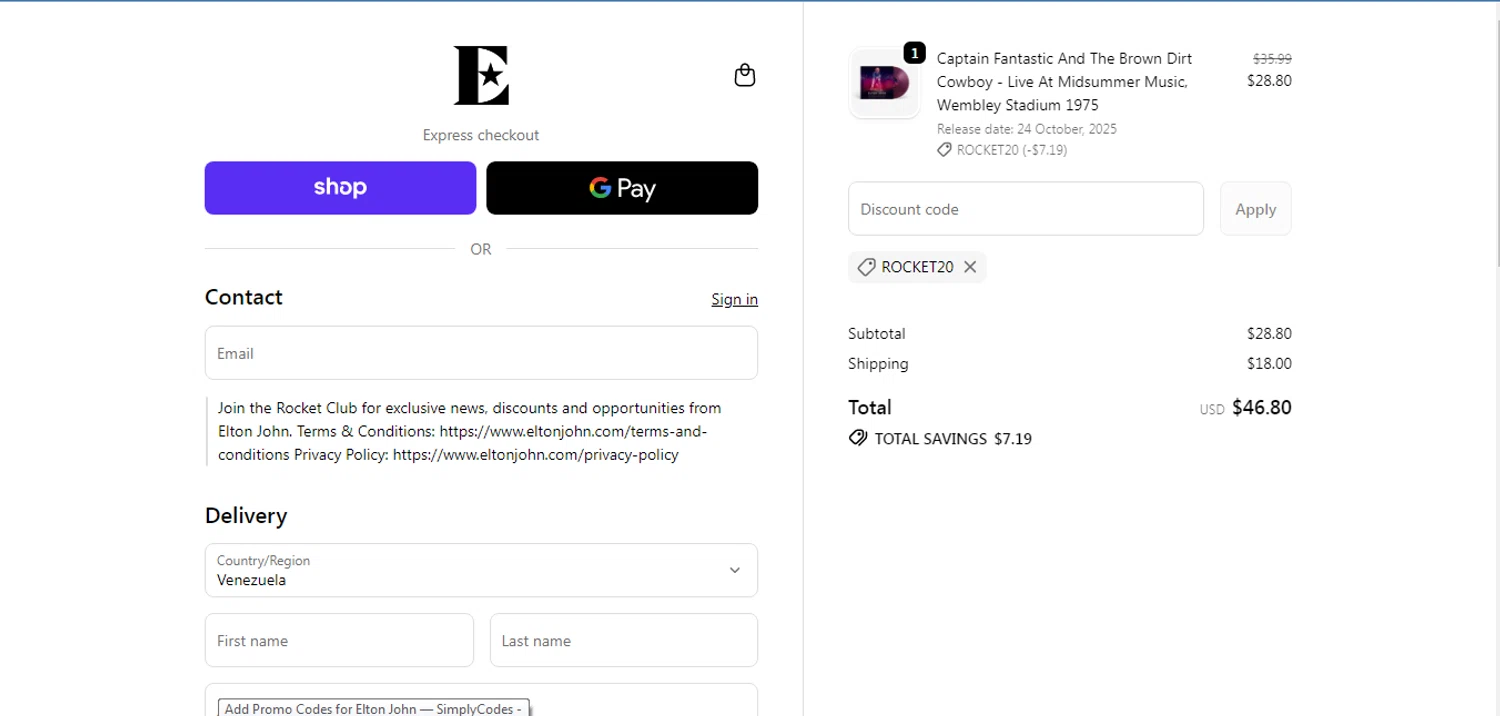Open the Country/Region dropdown
The height and width of the screenshot is (716, 1500).
pyautogui.click(x=481, y=570)
